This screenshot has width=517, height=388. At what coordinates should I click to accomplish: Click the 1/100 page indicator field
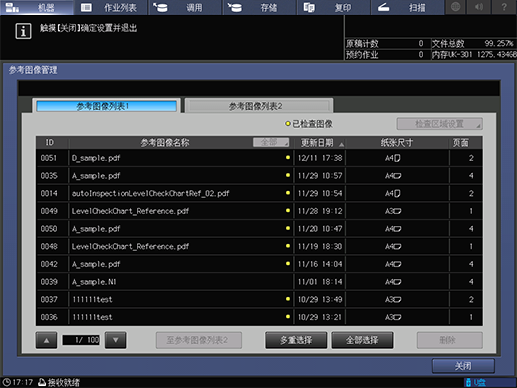coord(81,340)
